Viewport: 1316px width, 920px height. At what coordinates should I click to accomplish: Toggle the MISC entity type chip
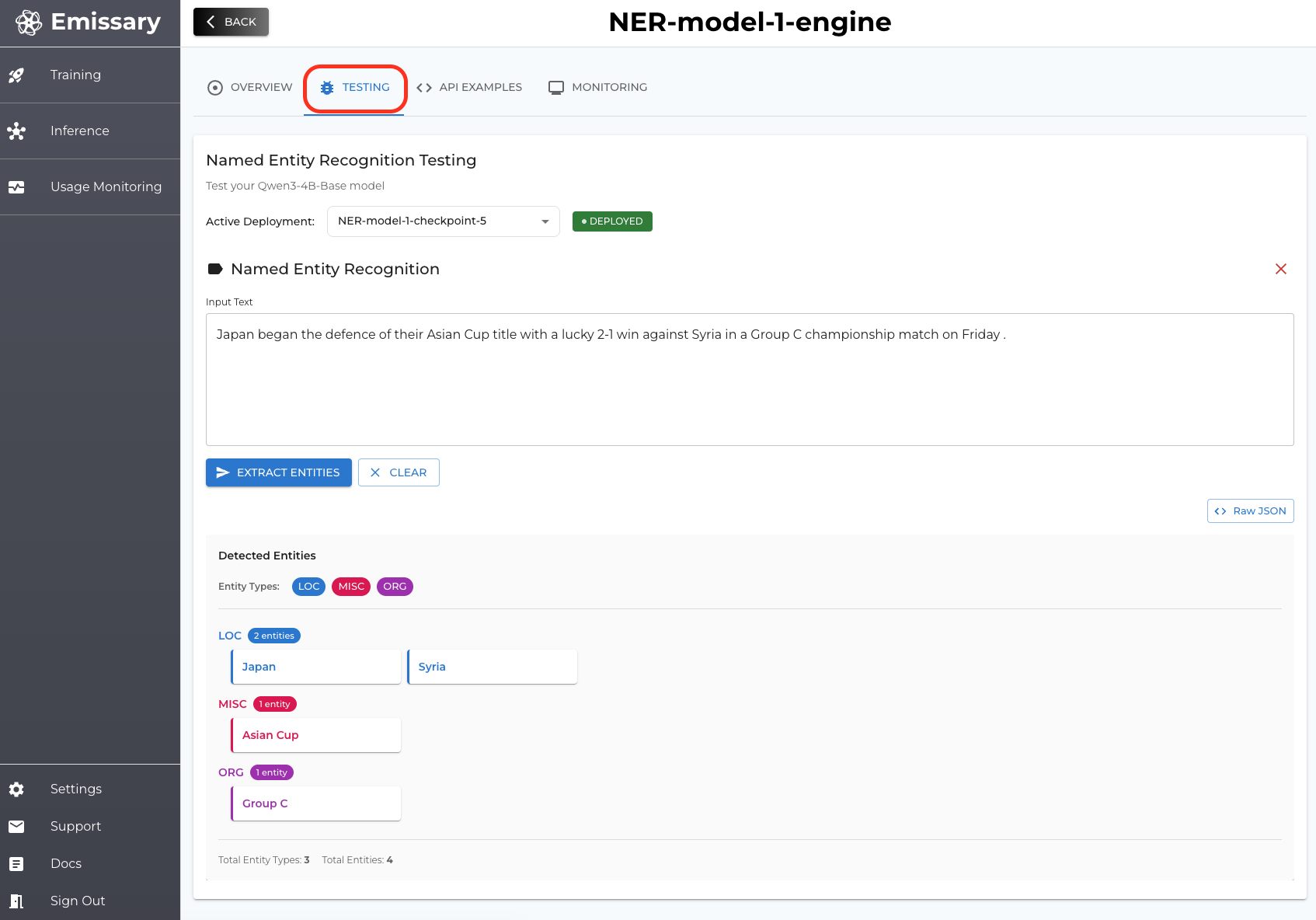(351, 587)
